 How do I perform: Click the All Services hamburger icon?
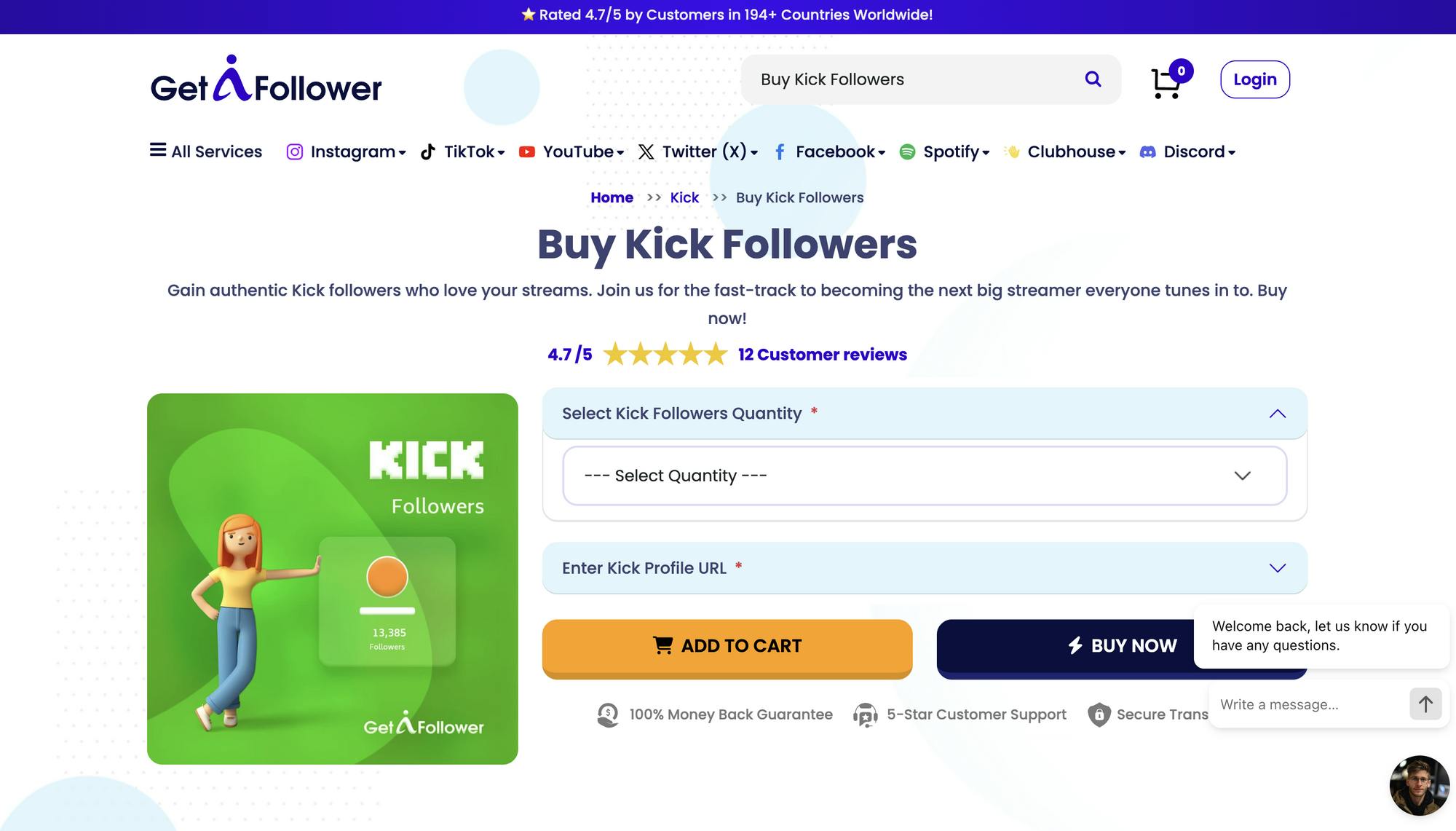pos(158,150)
